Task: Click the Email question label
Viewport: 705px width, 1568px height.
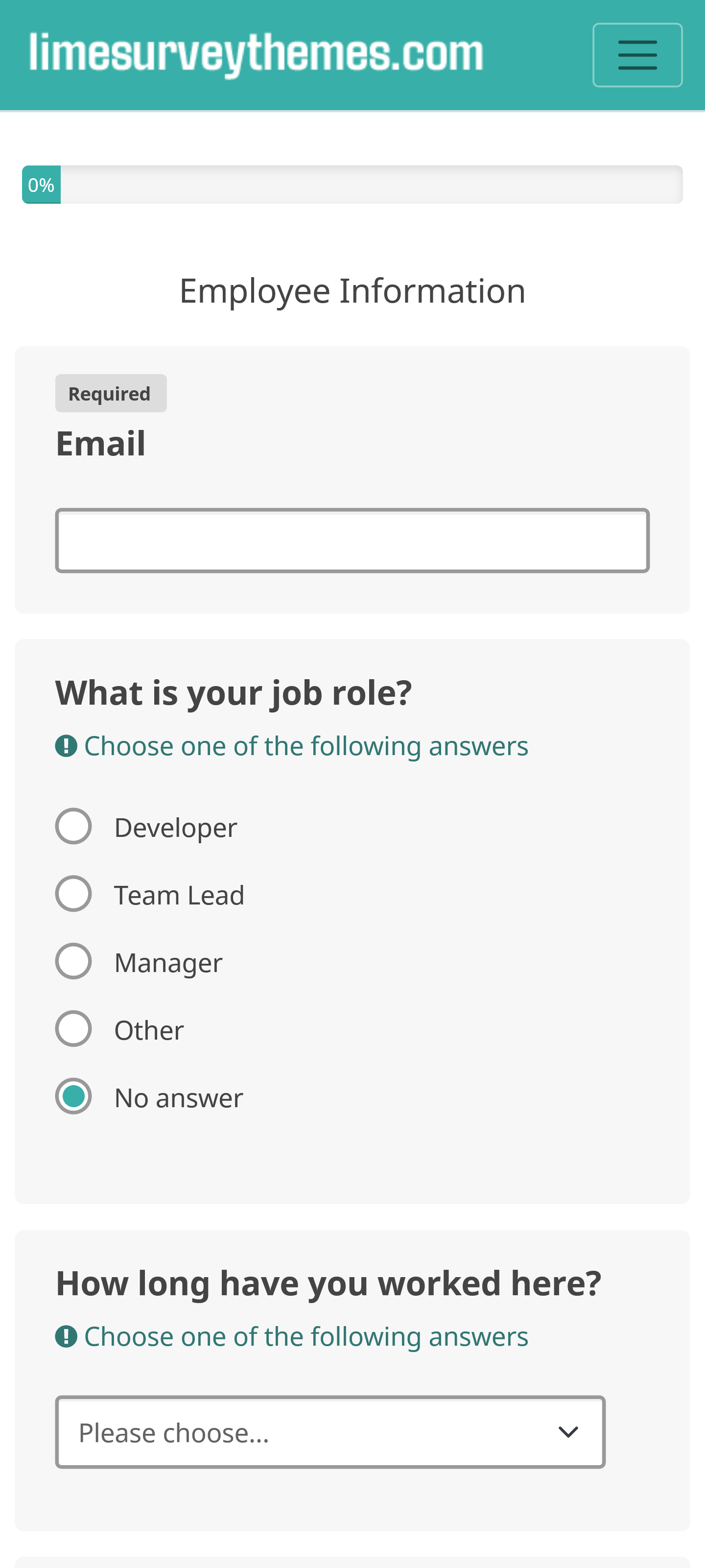Action: tap(100, 443)
